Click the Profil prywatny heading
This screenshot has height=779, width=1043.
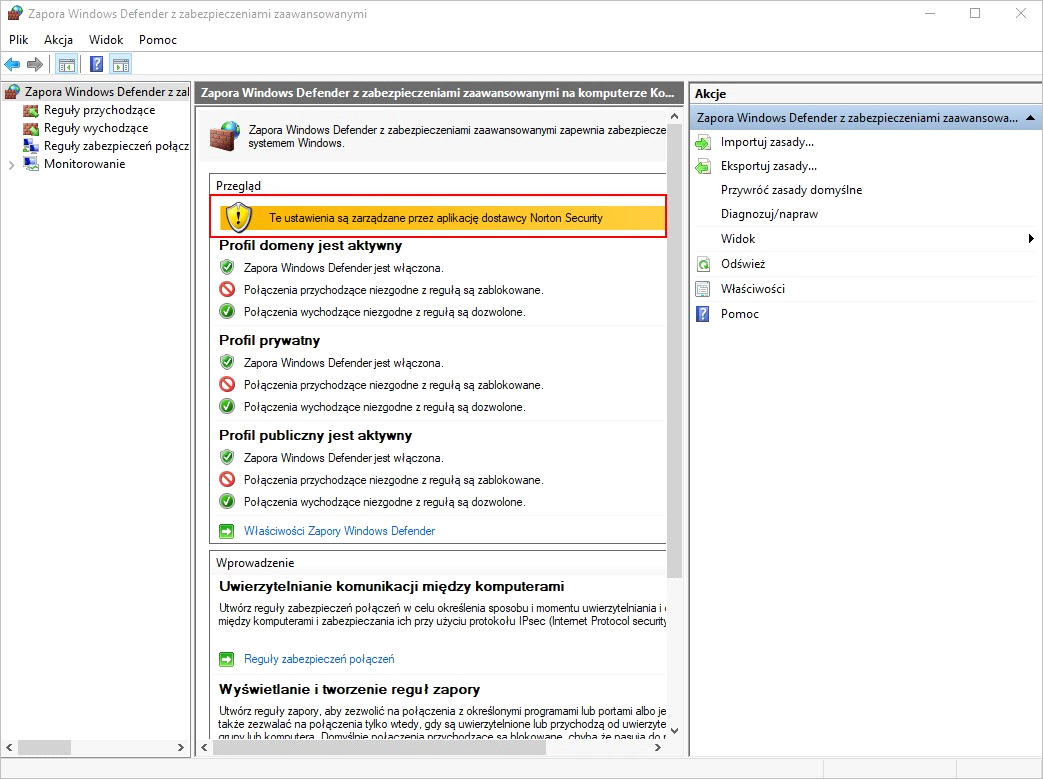click(x=269, y=341)
